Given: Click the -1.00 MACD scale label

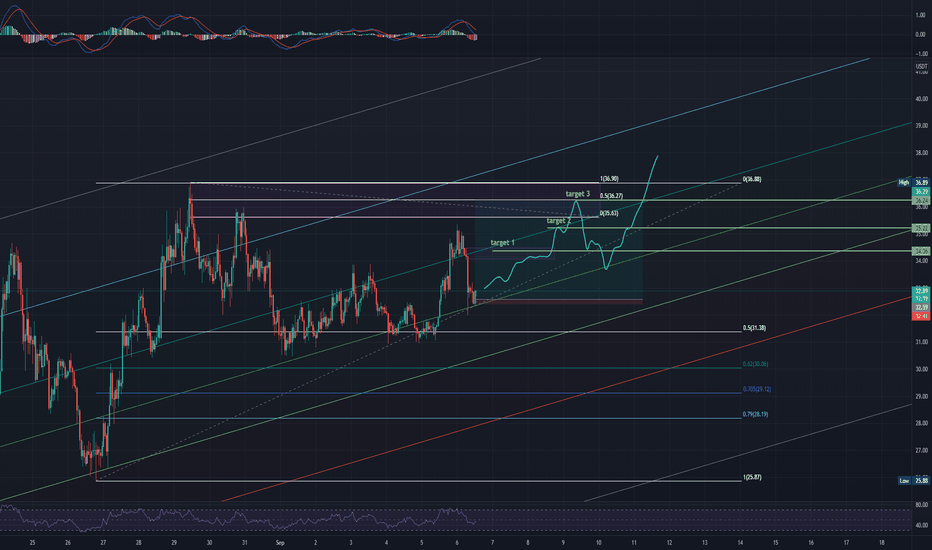Looking at the screenshot, I should click(921, 54).
